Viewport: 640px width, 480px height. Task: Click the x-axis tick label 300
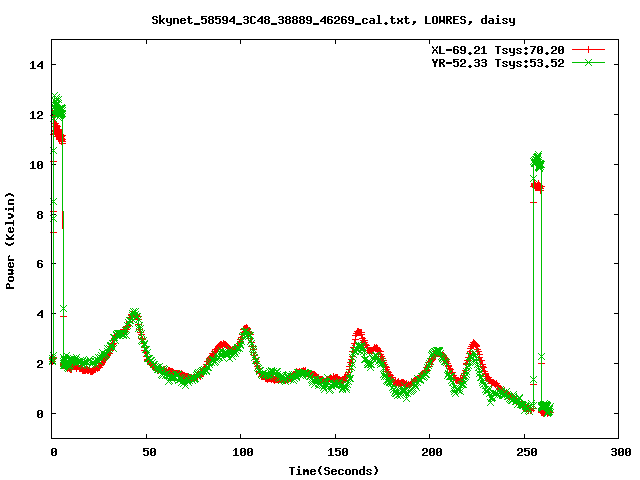(621, 452)
